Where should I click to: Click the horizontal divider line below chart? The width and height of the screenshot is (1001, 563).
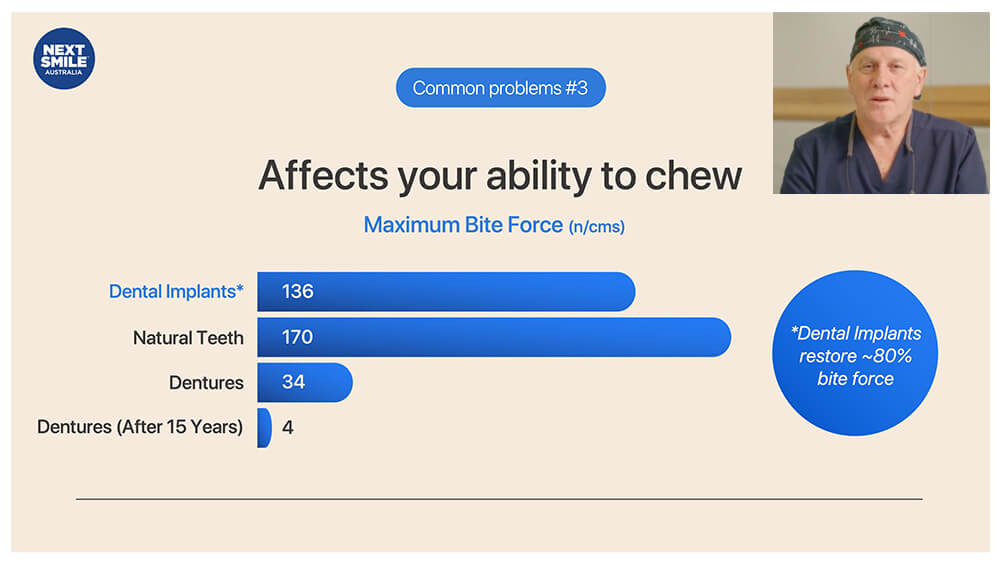coord(499,499)
